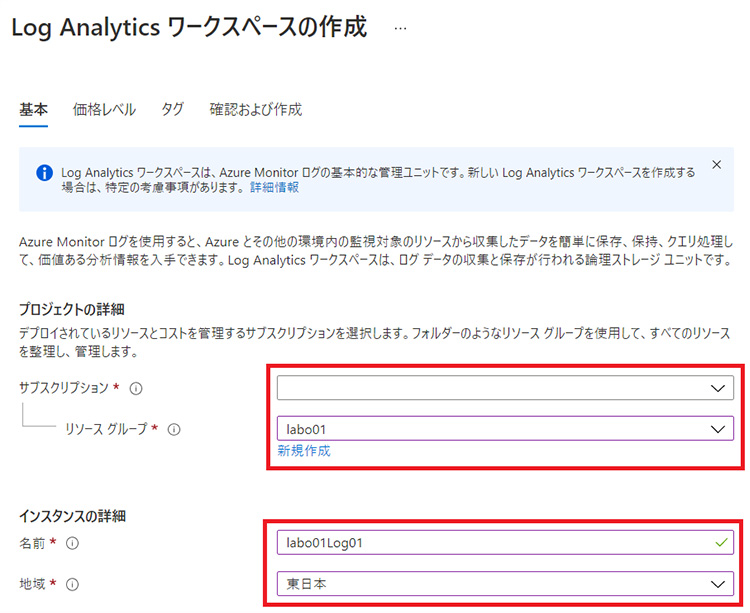
Task: Click the blue info icon in the banner
Action: [x=44, y=172]
